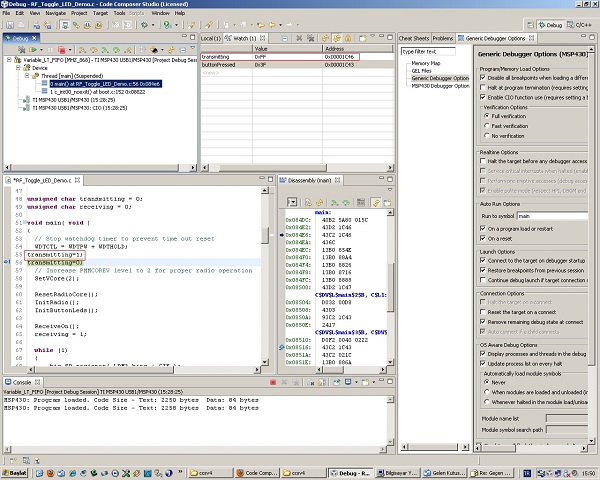Close the RF_Toggle_LED_Demo.c editor tab
Image resolution: width=600 pixels, height=480 pixels.
76,180
